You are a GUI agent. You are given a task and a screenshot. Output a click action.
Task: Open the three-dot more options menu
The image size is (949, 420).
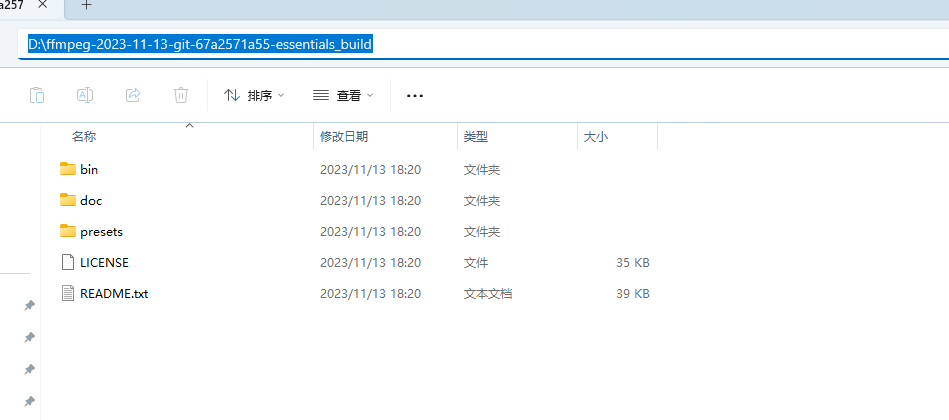coord(415,96)
